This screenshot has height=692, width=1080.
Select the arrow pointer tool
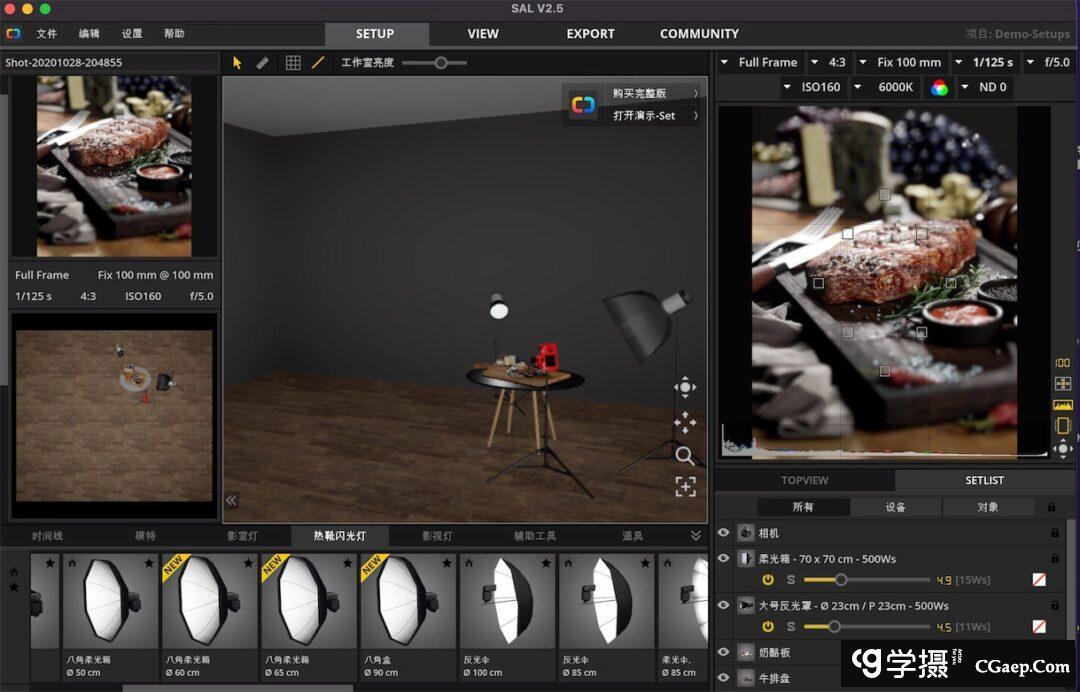[237, 62]
